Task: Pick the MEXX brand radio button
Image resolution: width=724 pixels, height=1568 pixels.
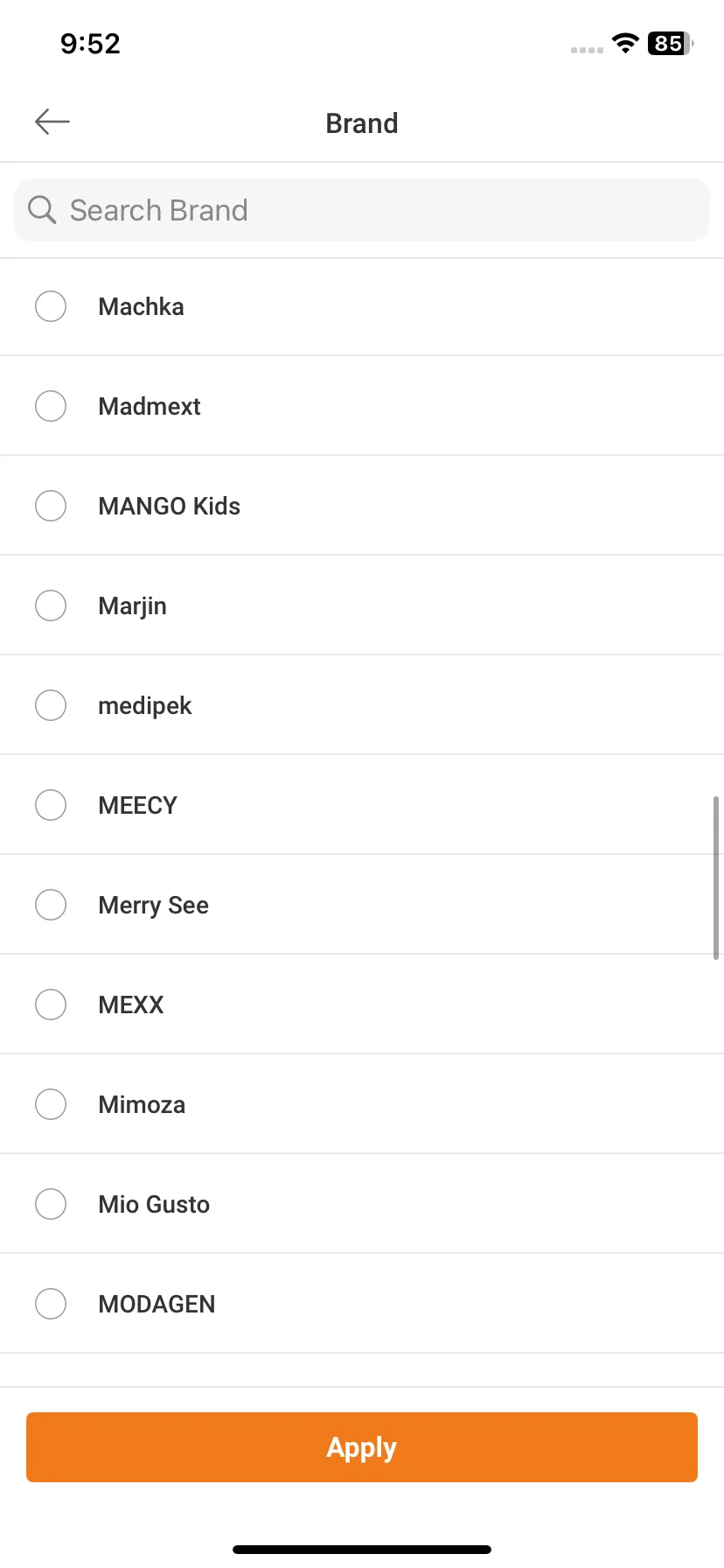Action: 51,1004
